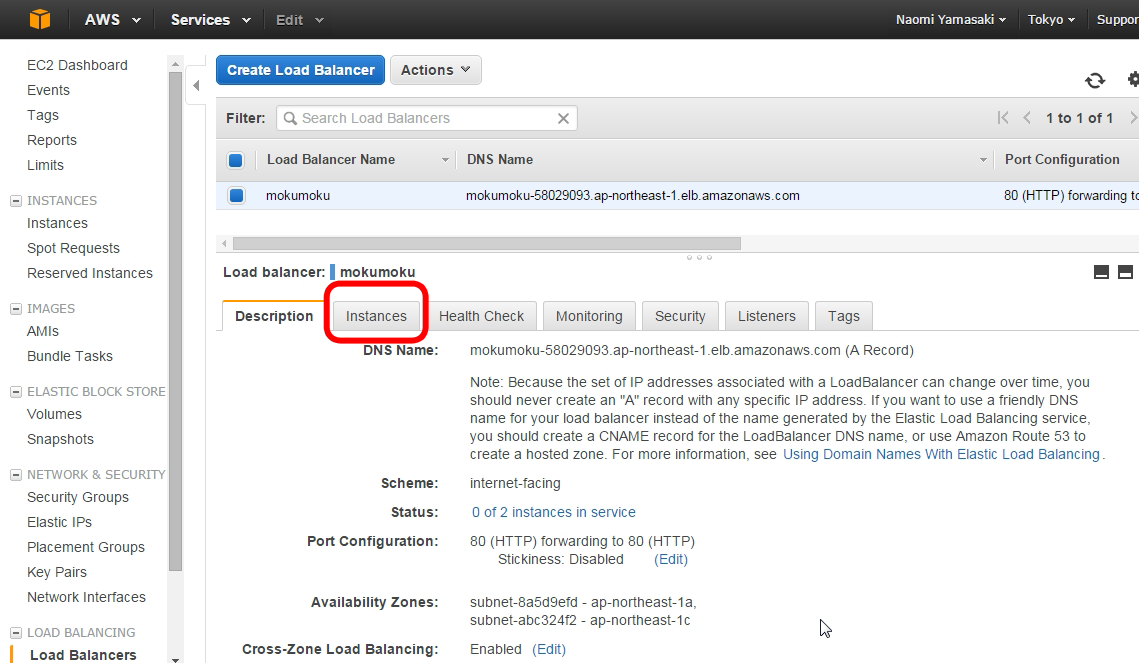Collapse the INSTANCES sidebar section
This screenshot has height=663, width=1139.
tap(15, 200)
